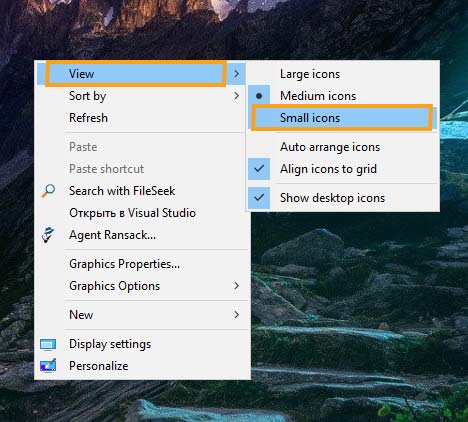The width and height of the screenshot is (468, 422).
Task: Enable Auto arrange icons
Action: [343, 147]
